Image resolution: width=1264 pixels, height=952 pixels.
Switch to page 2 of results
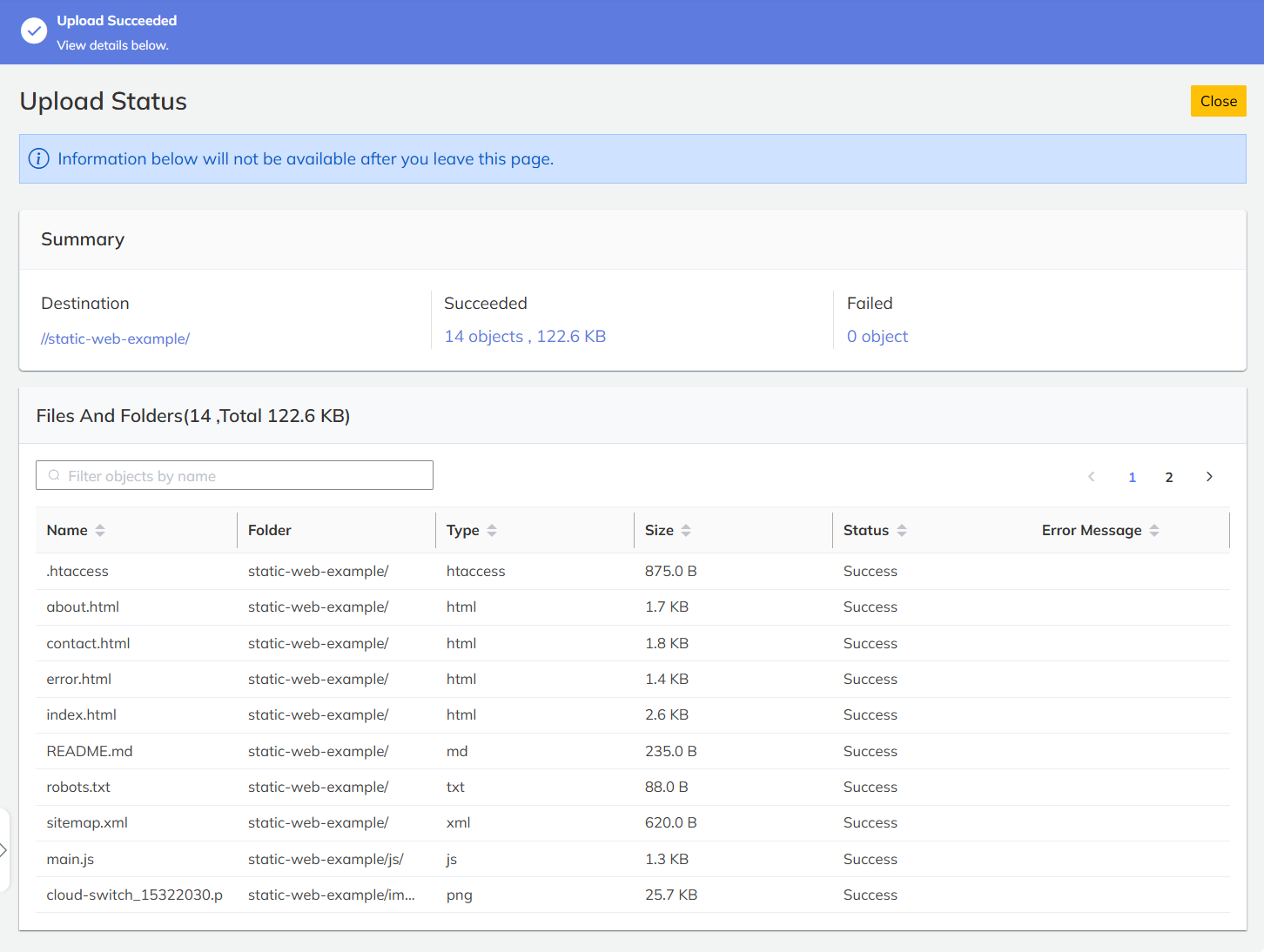click(x=1169, y=477)
